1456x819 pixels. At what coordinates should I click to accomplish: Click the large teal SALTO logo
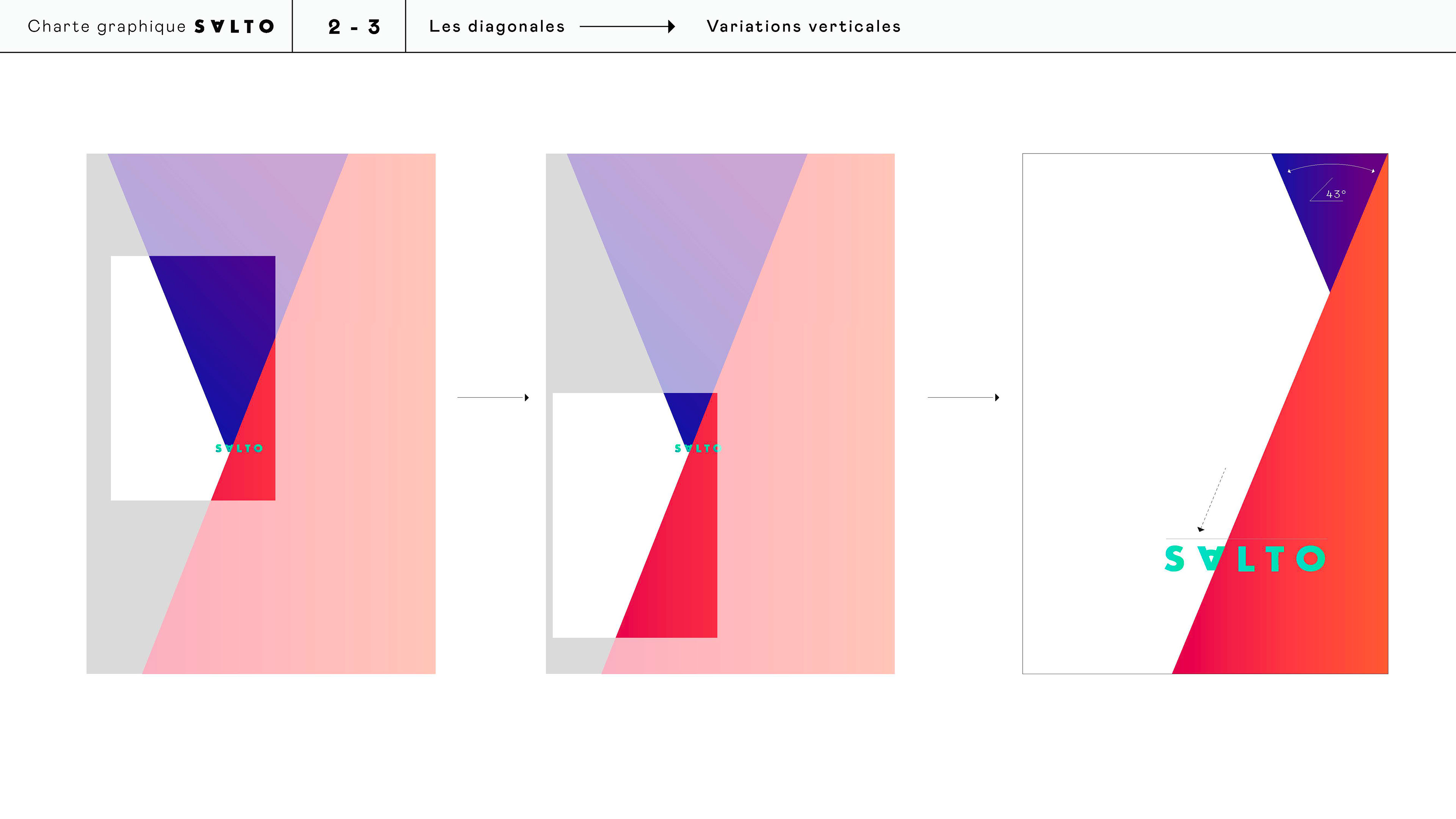[1244, 559]
